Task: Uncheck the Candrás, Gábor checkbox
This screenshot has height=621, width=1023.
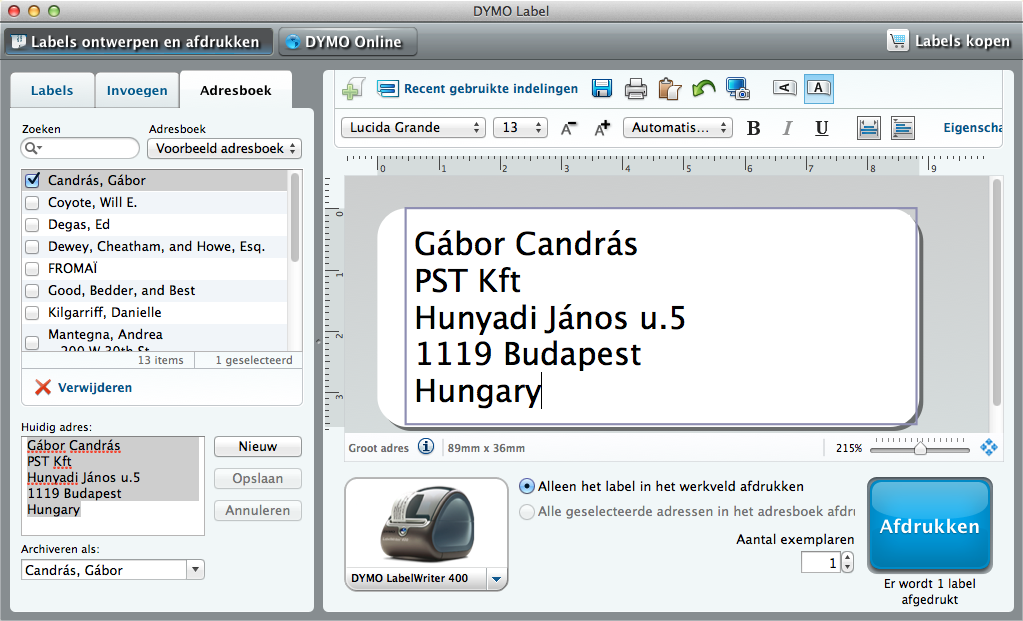Action: [x=32, y=181]
